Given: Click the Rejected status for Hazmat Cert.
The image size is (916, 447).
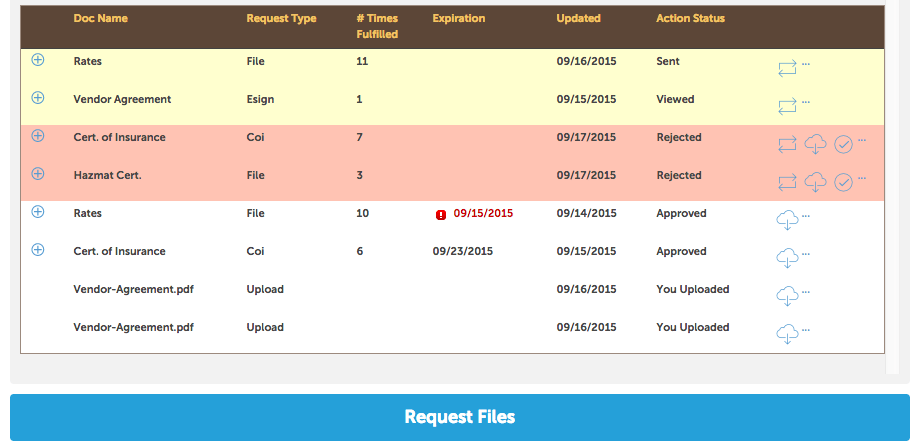Looking at the screenshot, I should tap(679, 175).
